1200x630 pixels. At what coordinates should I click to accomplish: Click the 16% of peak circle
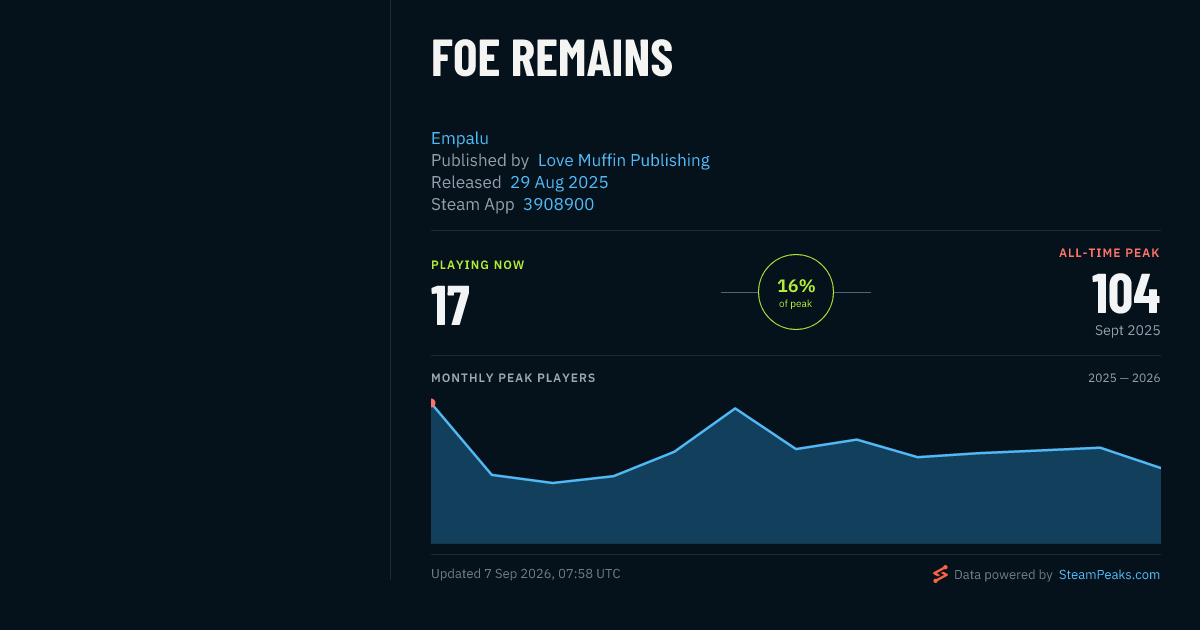[x=796, y=292]
